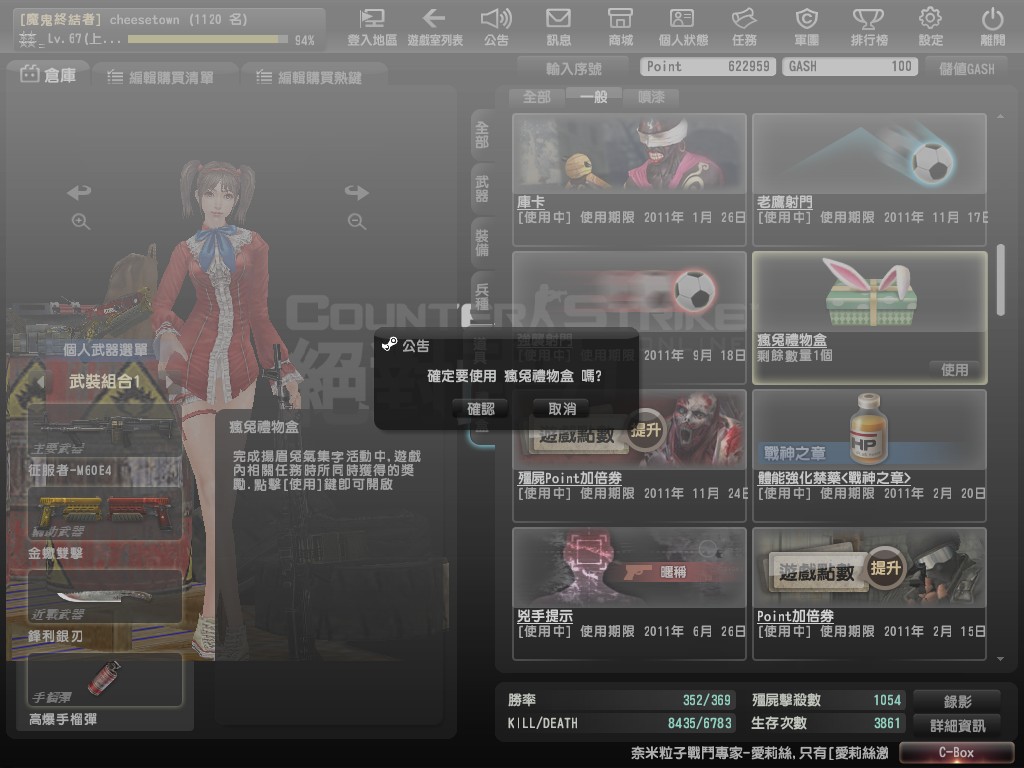
Task: Select the 老鷹射門 soccer item card
Action: [x=869, y=180]
